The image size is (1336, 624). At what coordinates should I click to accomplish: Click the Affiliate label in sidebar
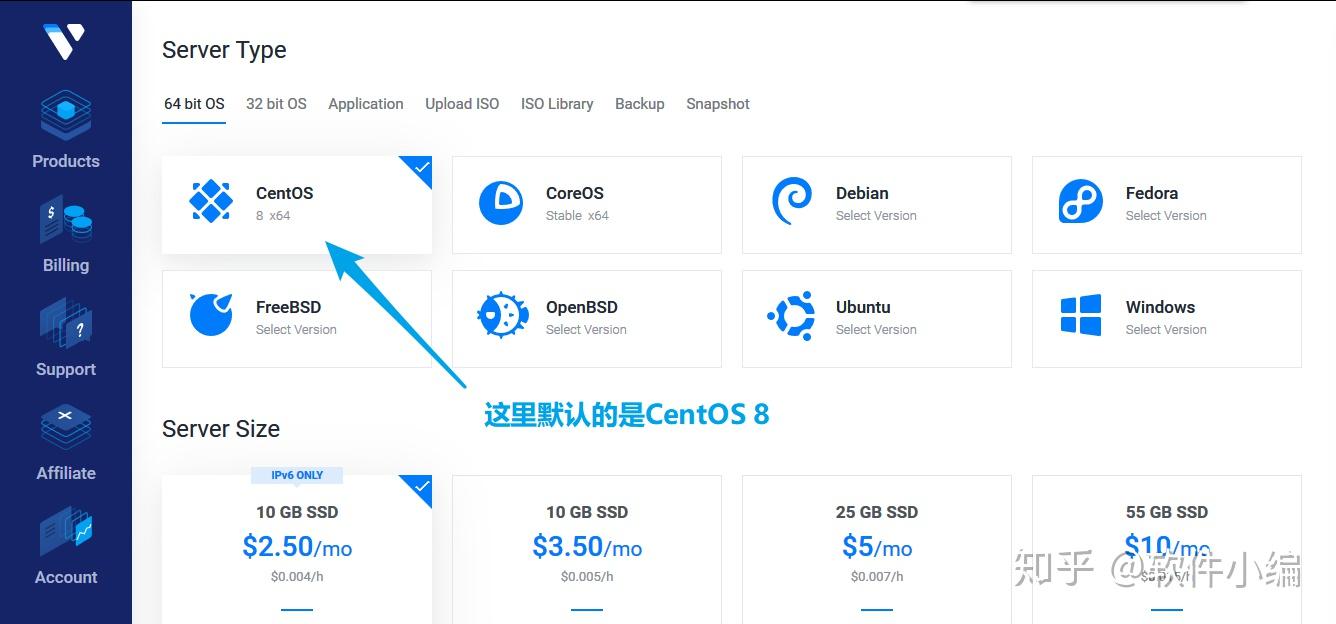click(x=66, y=473)
